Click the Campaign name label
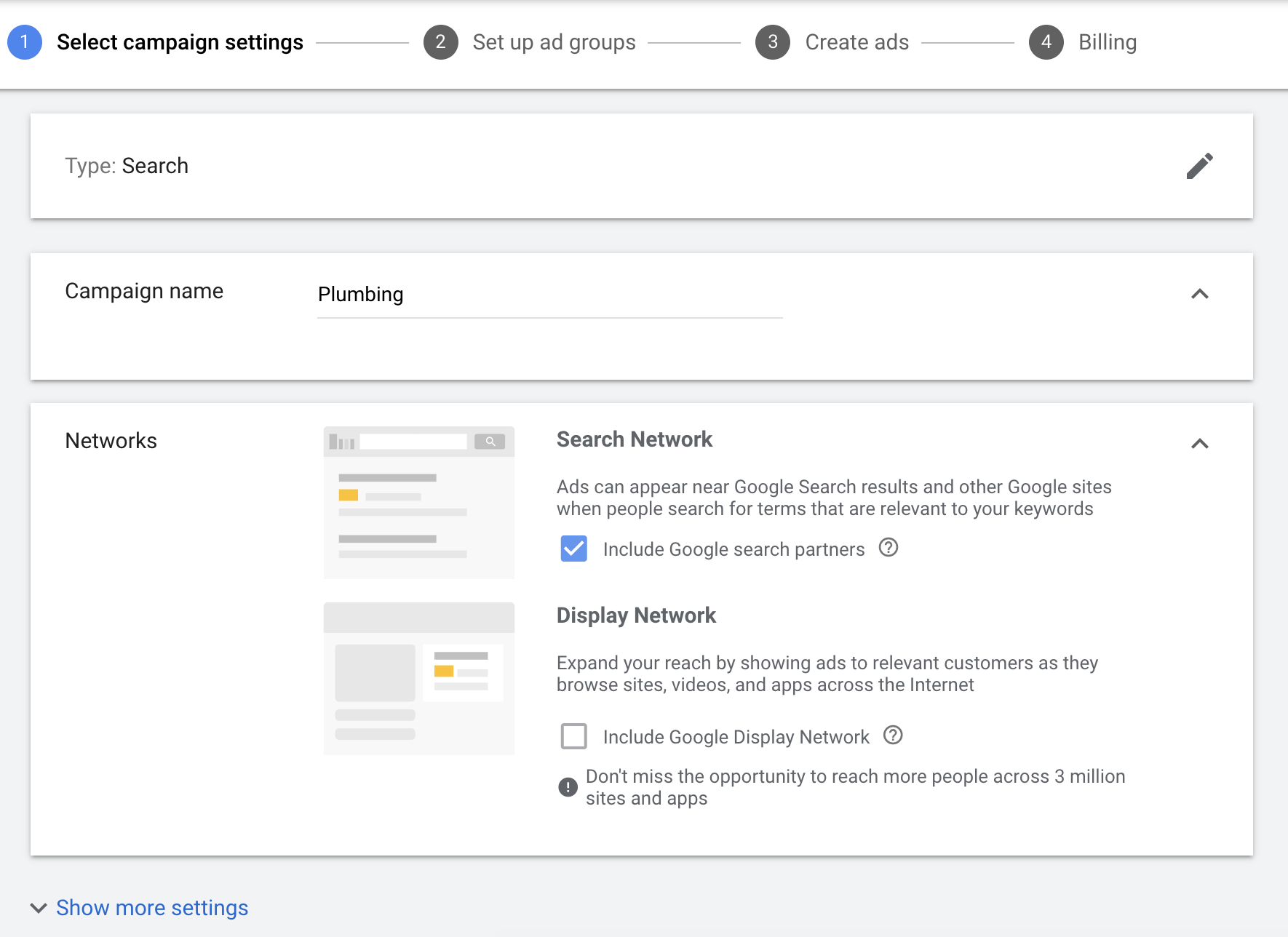This screenshot has height=937, width=1288. 144,291
